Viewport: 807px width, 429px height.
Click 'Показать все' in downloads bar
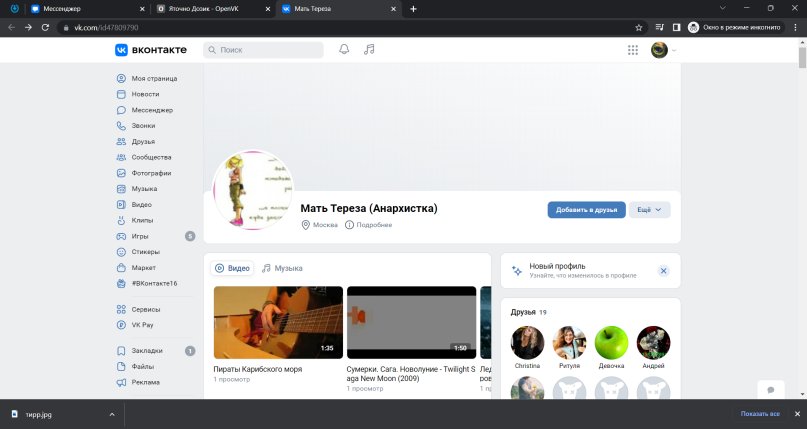point(759,413)
